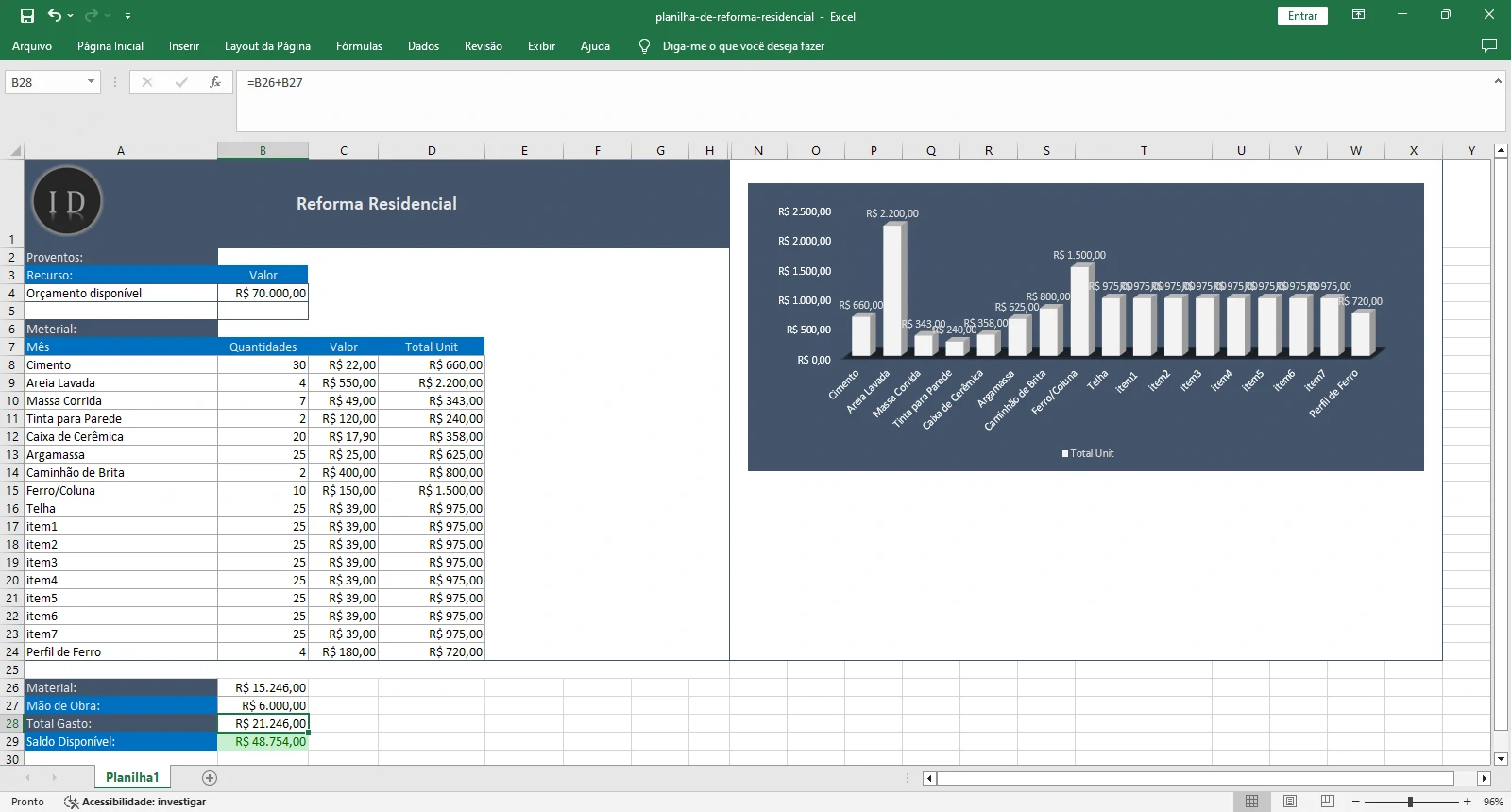Click the Save icon in title bar
1511x812 pixels.
[27, 16]
